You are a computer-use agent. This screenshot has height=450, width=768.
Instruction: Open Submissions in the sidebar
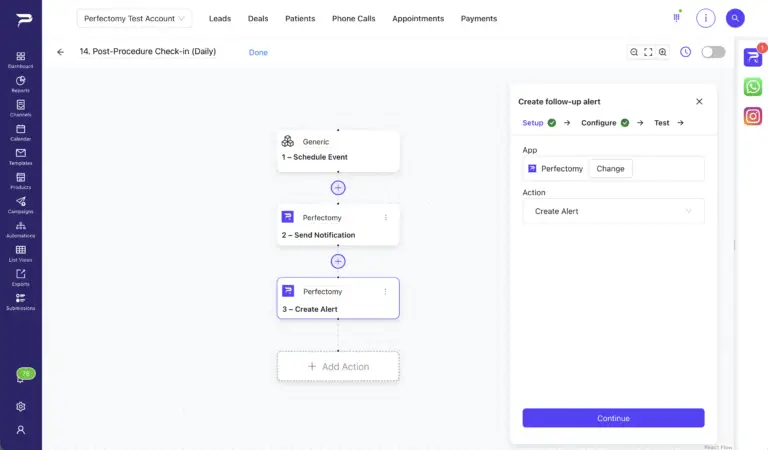coord(21,302)
